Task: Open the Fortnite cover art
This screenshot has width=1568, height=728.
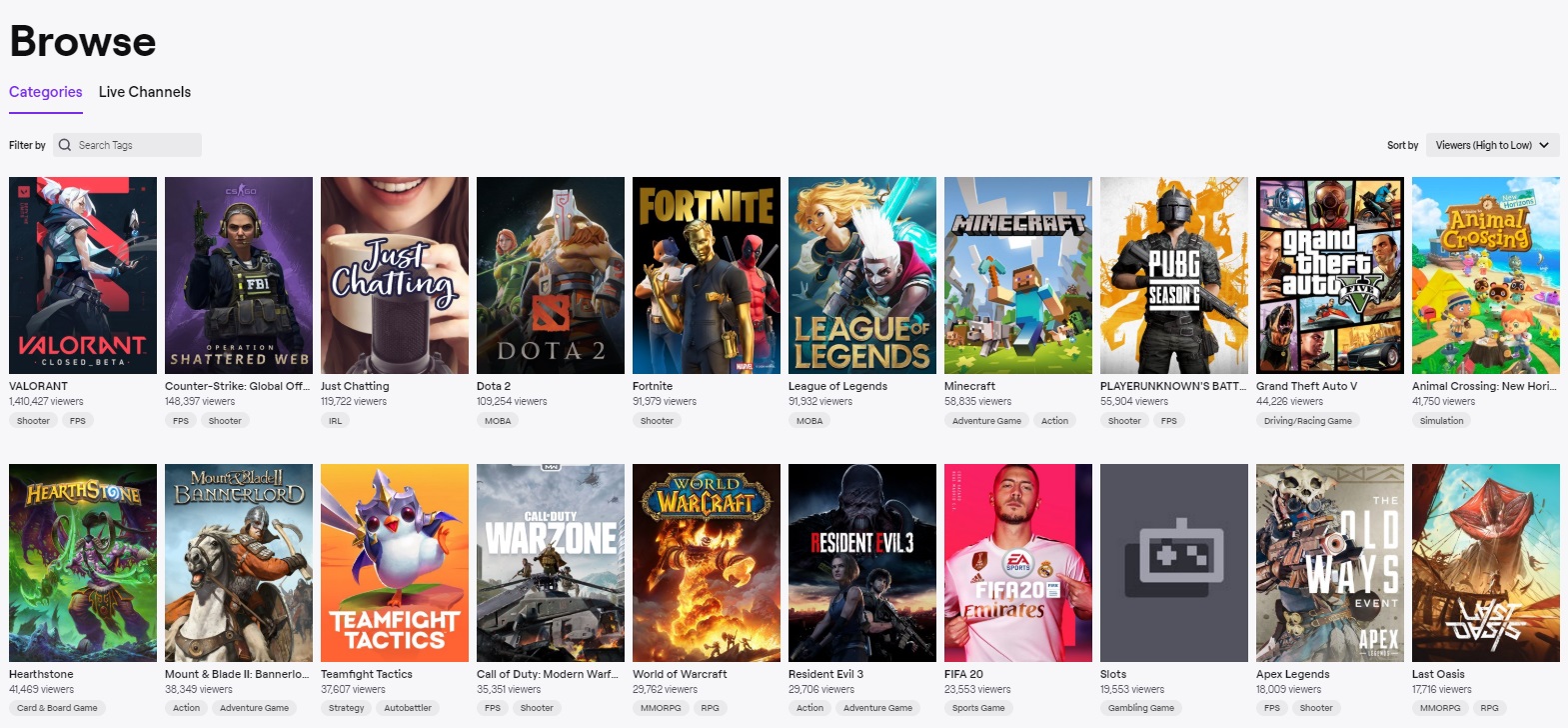Action: click(707, 275)
